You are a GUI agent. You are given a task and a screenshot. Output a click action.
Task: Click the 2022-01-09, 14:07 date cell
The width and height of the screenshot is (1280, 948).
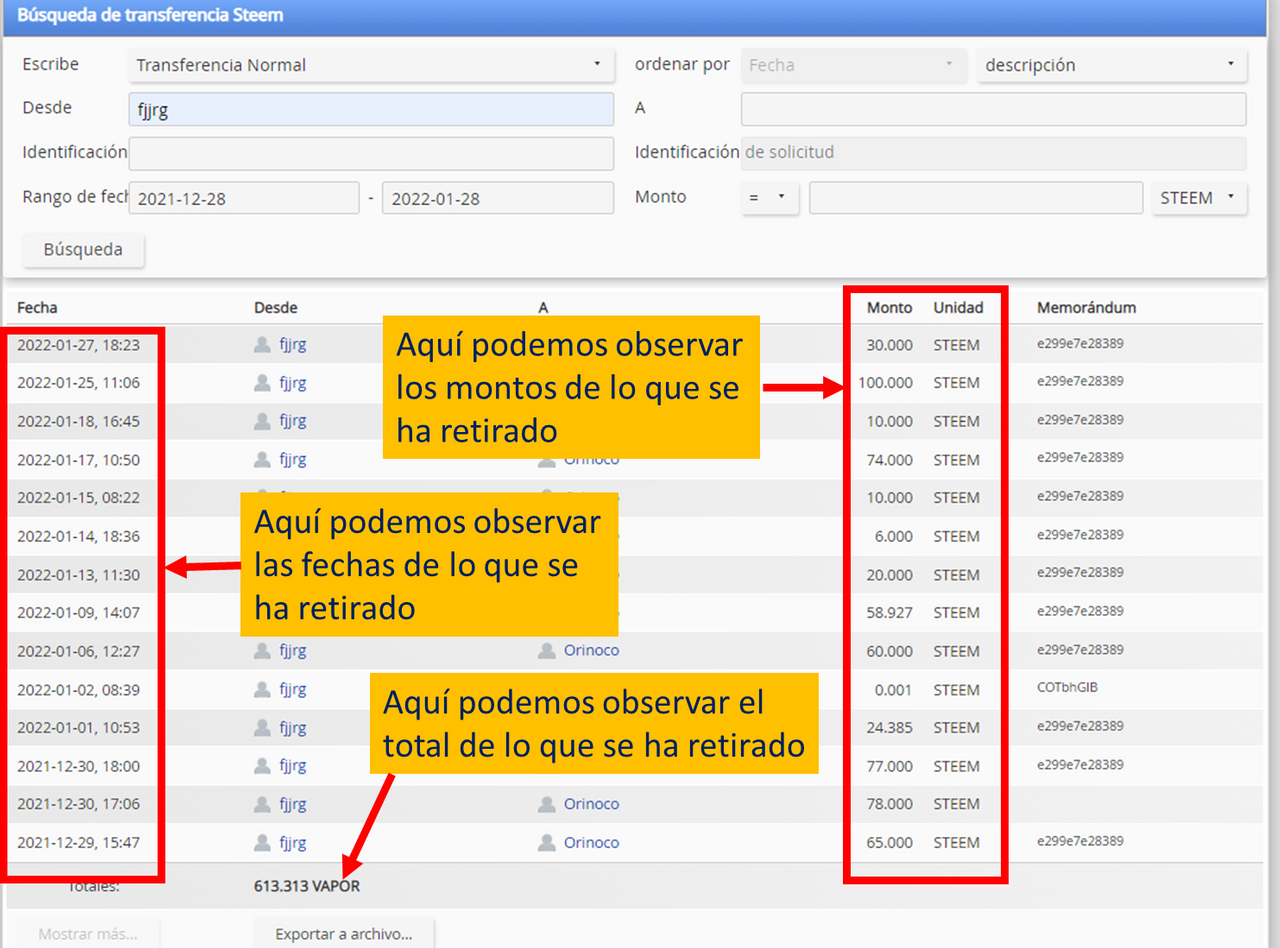78,613
